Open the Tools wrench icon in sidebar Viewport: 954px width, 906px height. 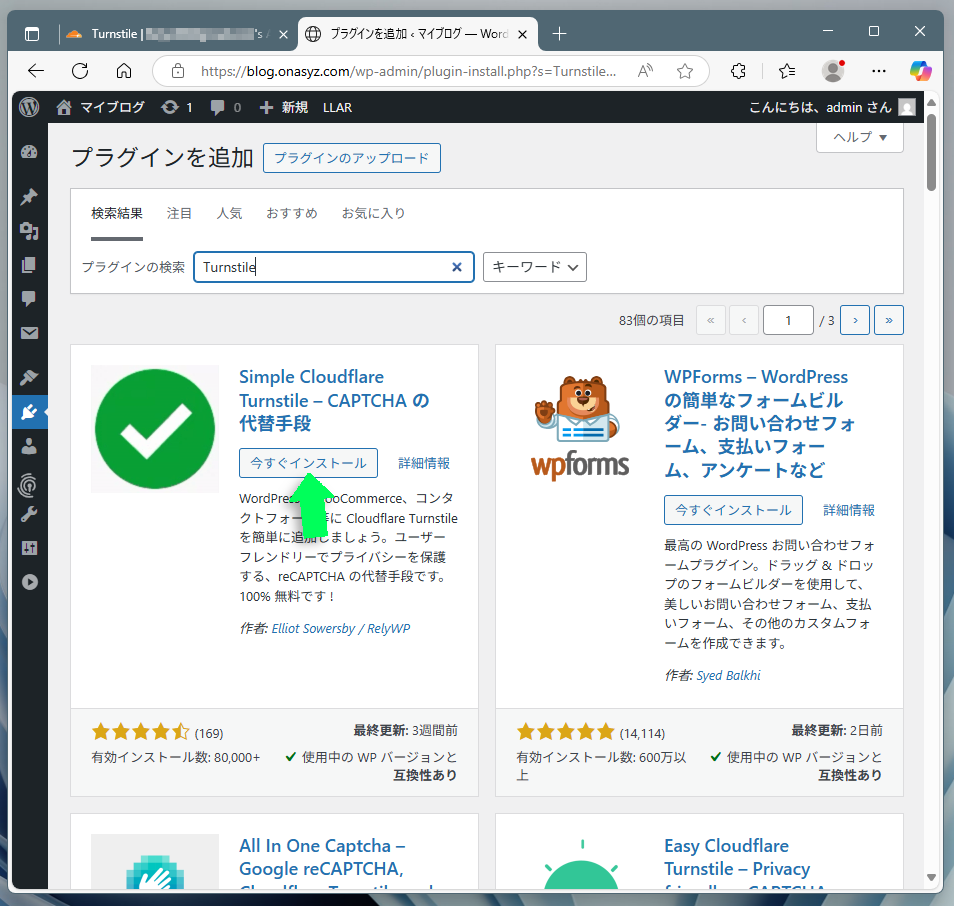point(29,514)
